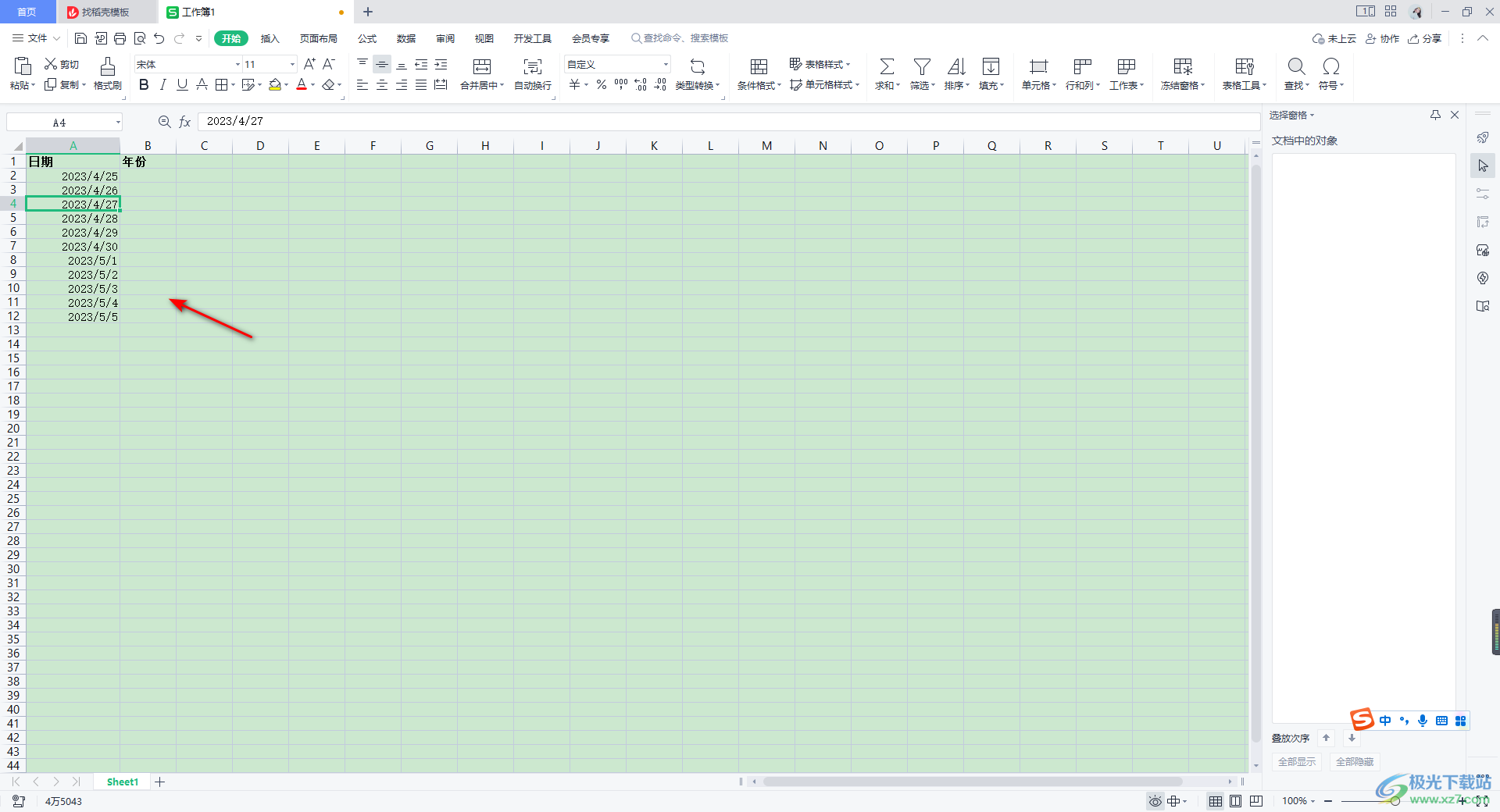
Task: Apply thousands separator format
Action: [621, 84]
